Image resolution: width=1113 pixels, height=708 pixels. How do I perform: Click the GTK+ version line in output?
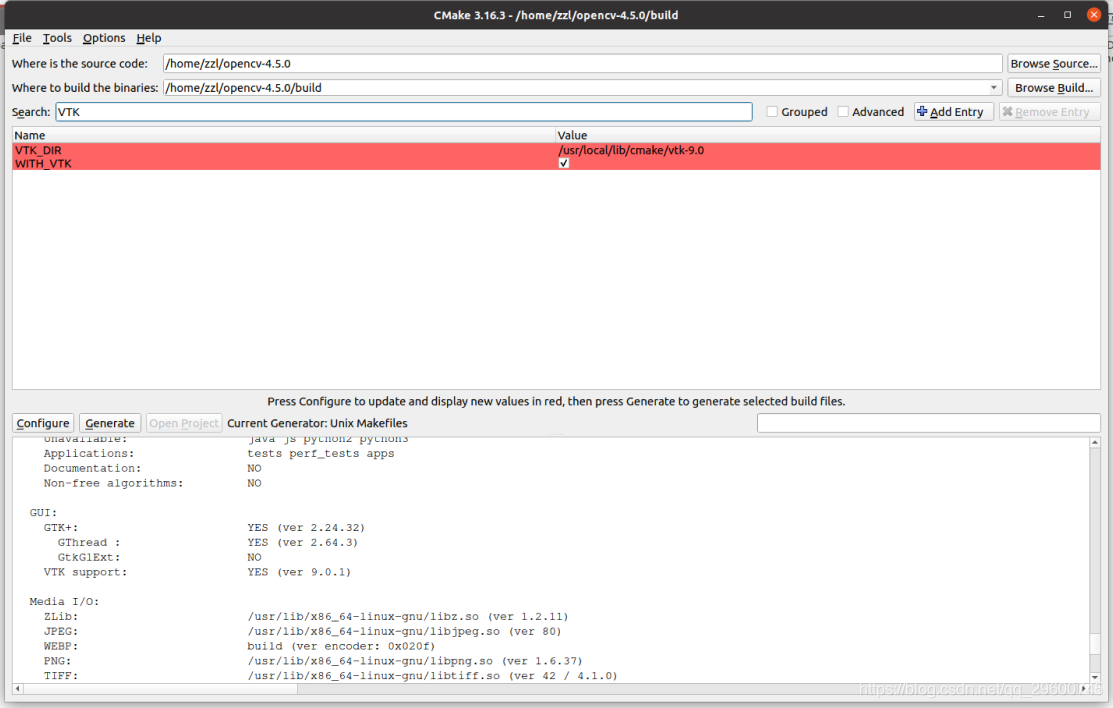coord(204,528)
